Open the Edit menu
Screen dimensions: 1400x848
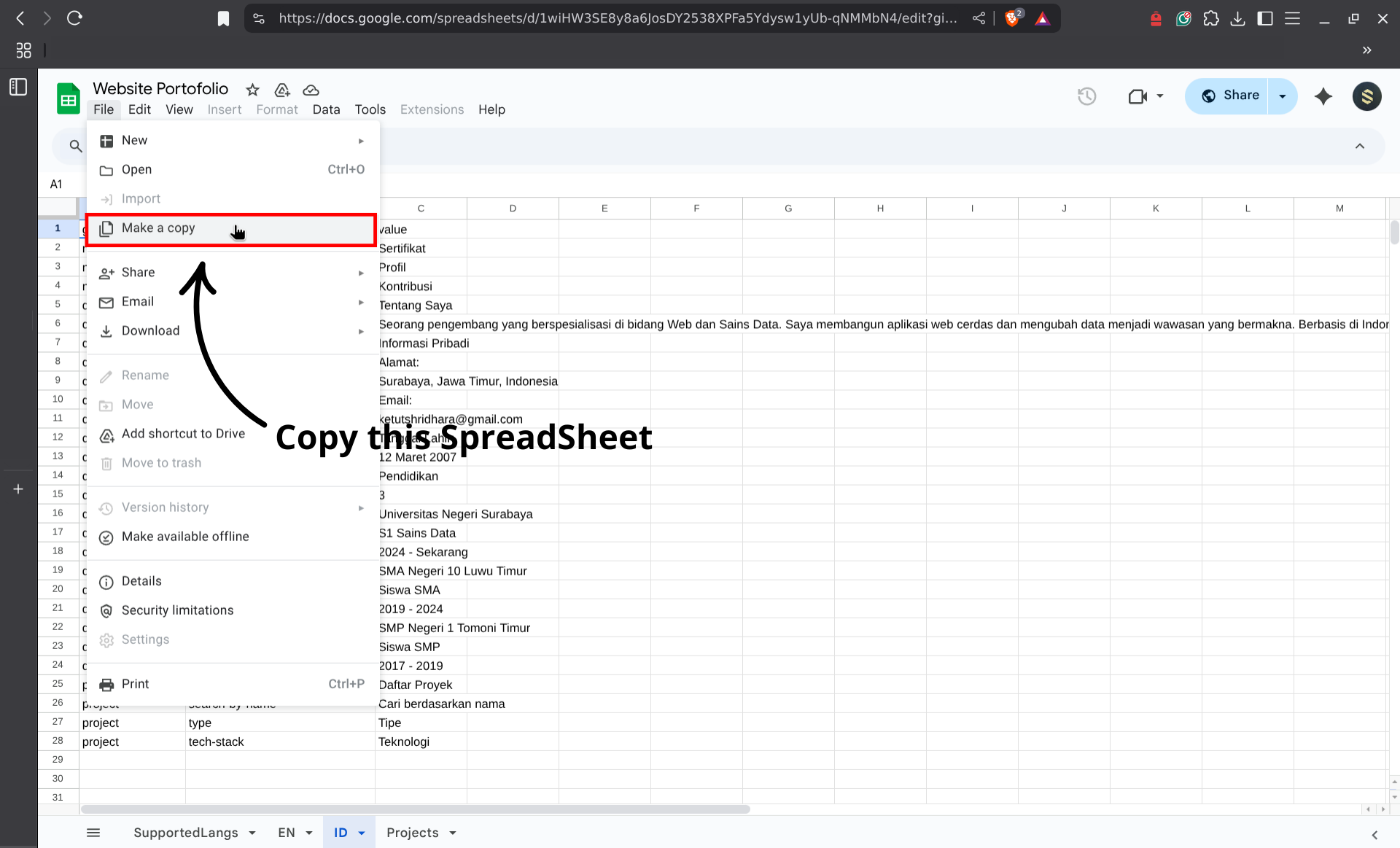(139, 109)
